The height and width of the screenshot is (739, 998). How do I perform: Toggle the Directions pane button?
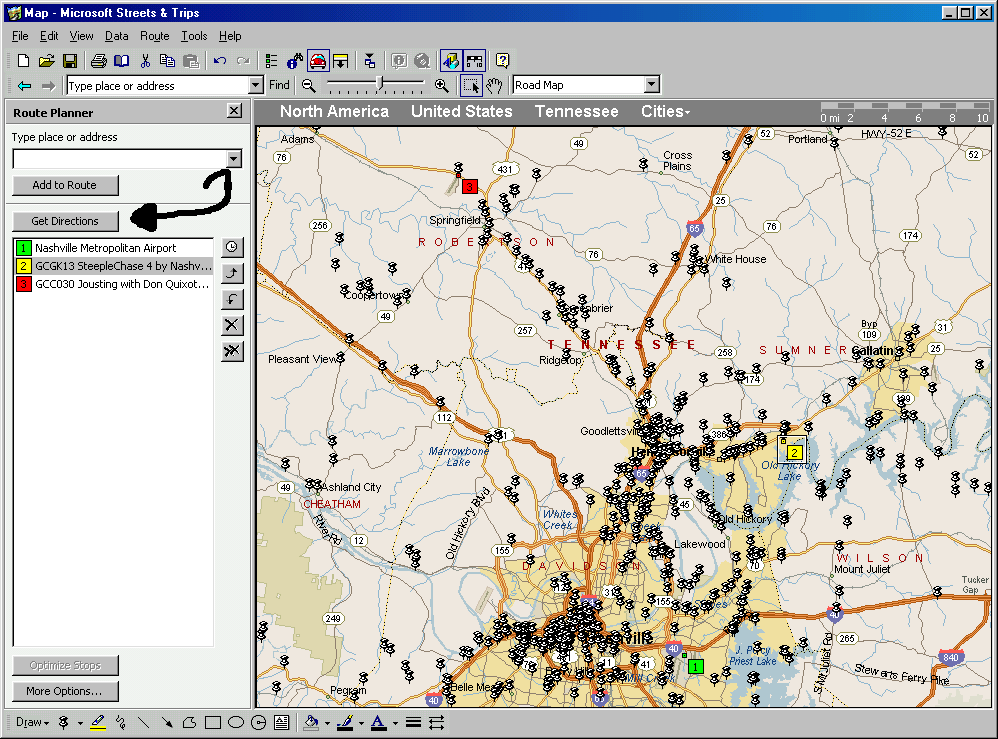(x=341, y=61)
